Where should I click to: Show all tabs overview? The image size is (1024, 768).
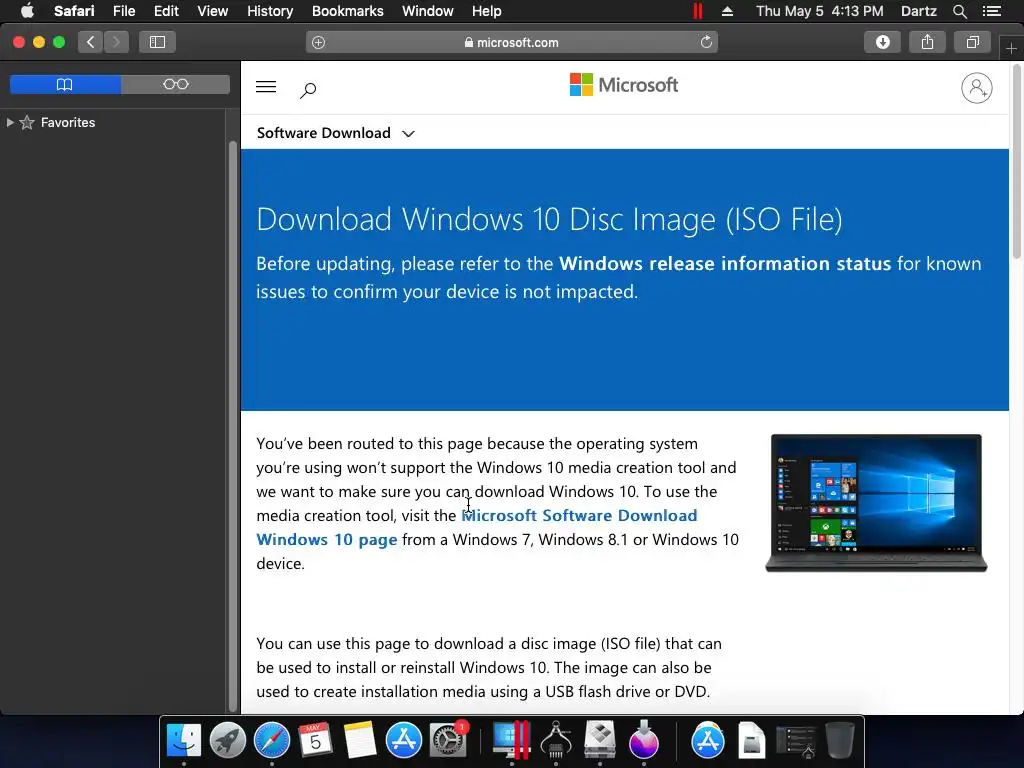pos(972,42)
